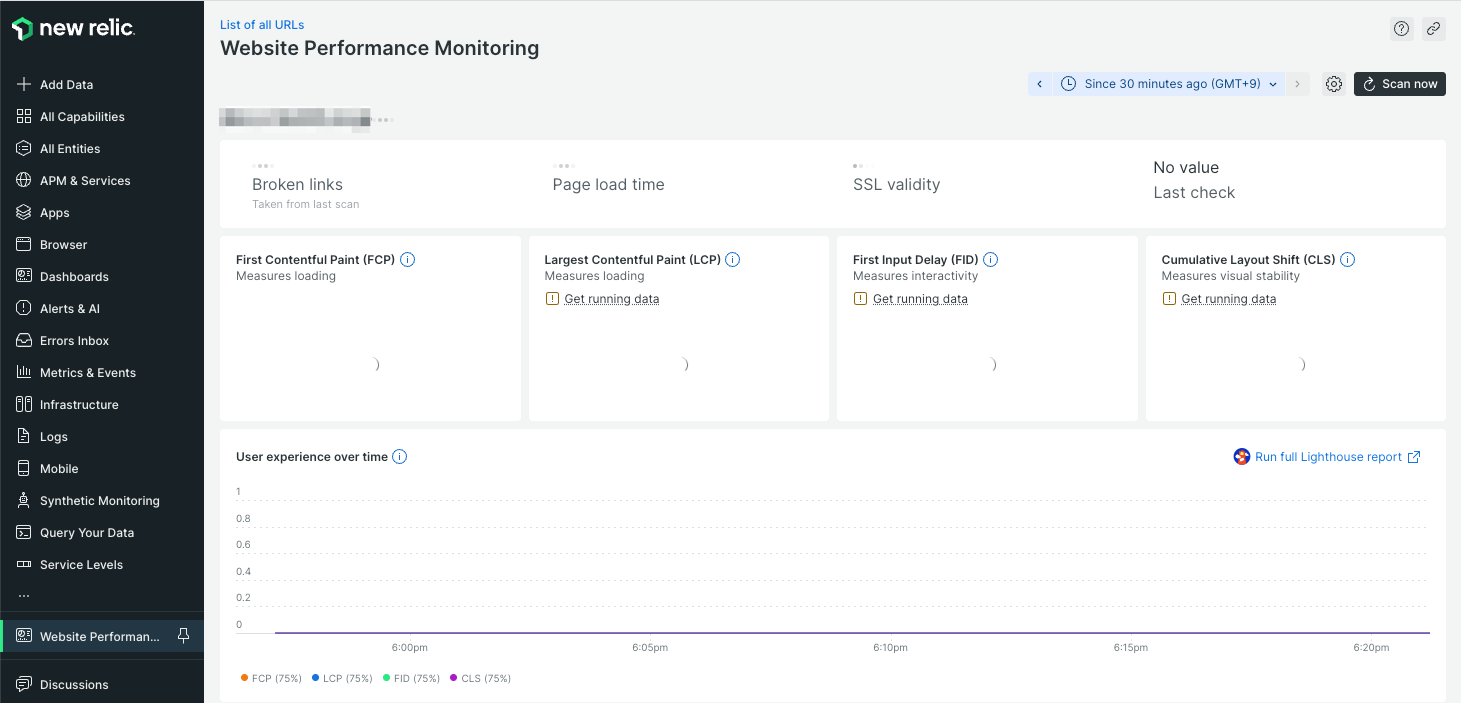Show info for Largest Contentful Paint
The image size is (1461, 703).
(x=732, y=260)
